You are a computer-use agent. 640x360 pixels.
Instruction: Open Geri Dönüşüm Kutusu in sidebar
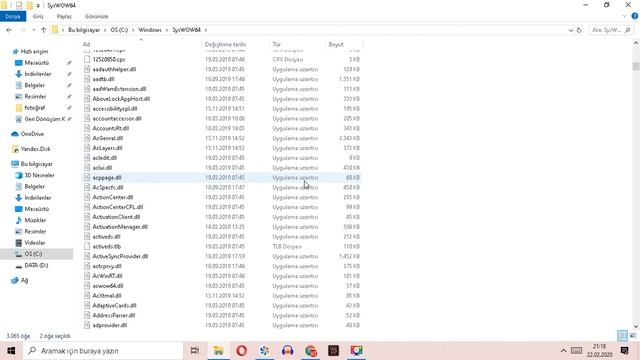point(44,119)
